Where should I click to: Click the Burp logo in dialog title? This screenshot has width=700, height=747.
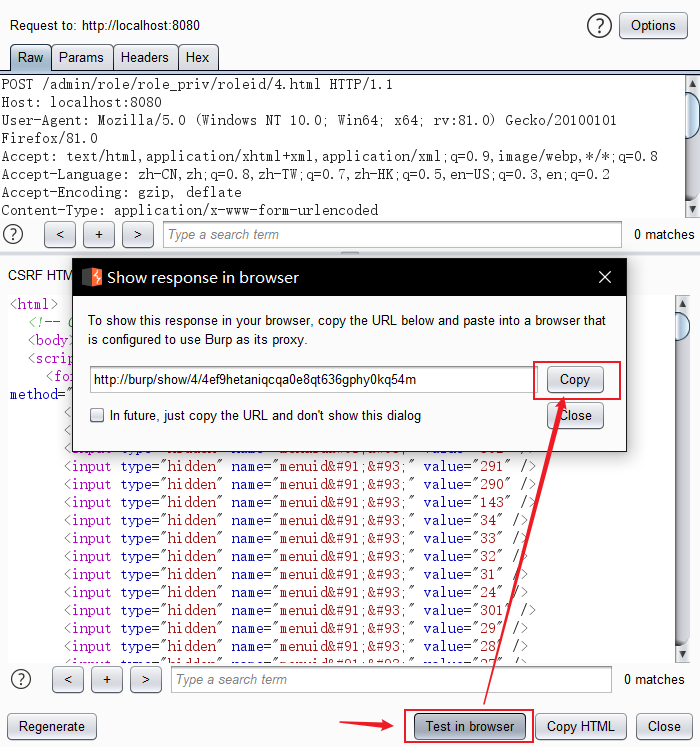(x=92, y=277)
